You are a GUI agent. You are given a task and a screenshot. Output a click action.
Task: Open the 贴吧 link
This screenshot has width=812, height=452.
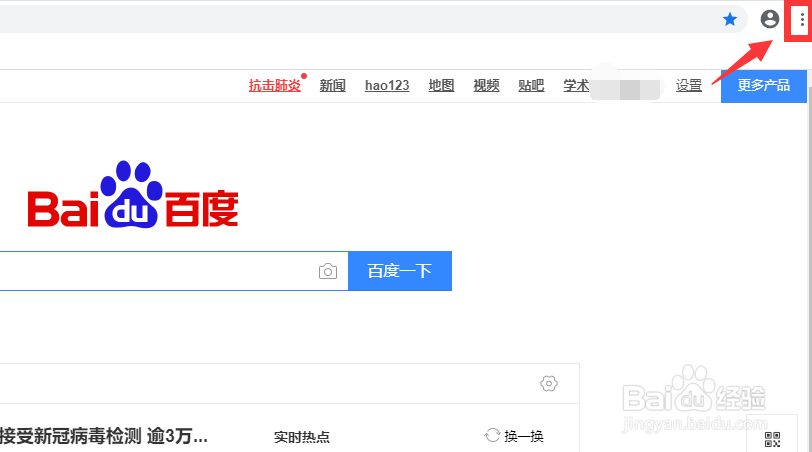click(x=531, y=85)
